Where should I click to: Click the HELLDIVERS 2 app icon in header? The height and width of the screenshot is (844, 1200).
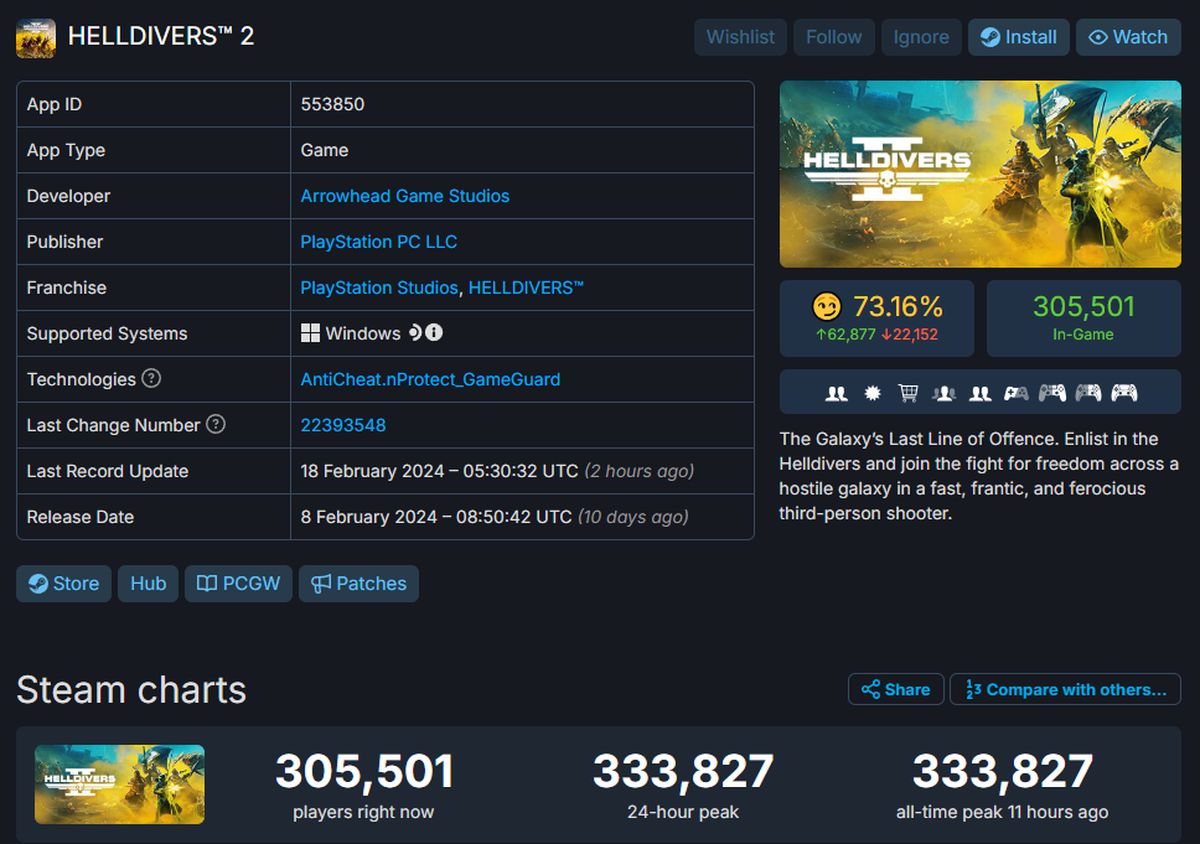pyautogui.click(x=36, y=37)
